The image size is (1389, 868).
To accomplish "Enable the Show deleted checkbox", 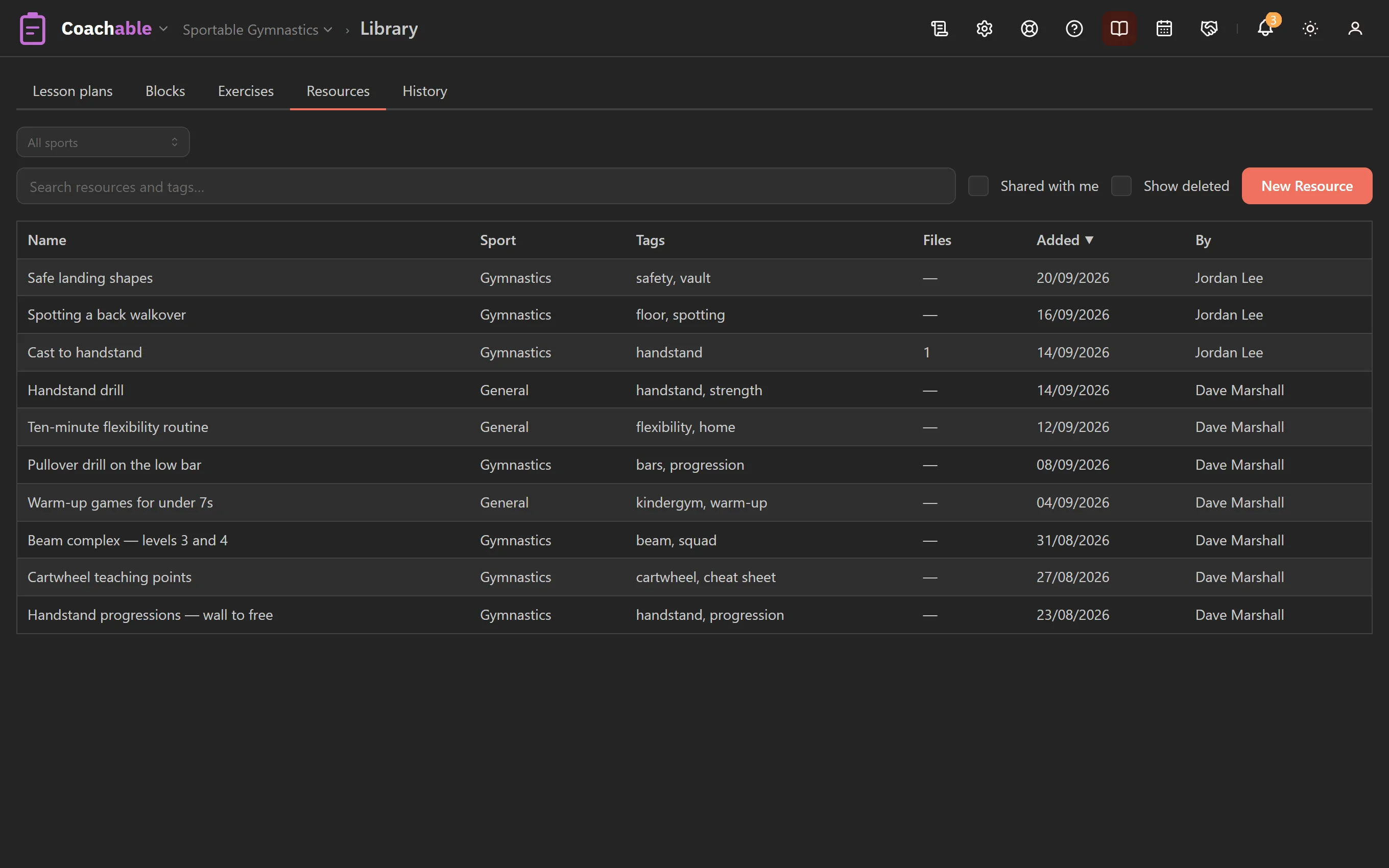I will pyautogui.click(x=1121, y=186).
